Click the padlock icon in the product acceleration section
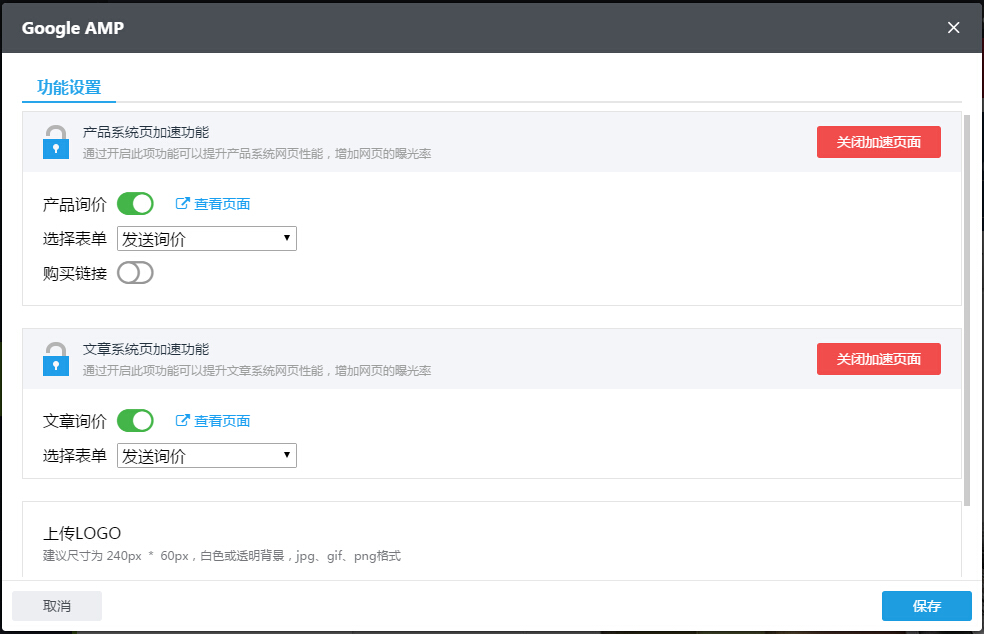 pos(55,141)
